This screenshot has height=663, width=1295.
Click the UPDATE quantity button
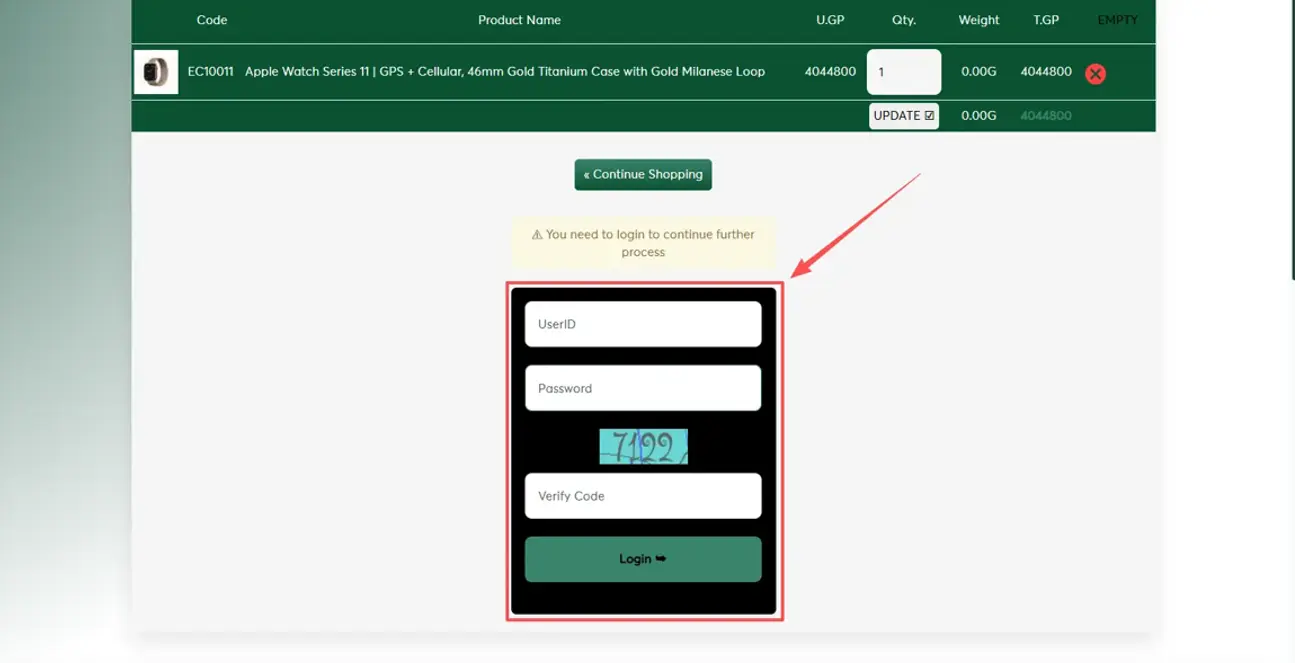pyautogui.click(x=903, y=116)
